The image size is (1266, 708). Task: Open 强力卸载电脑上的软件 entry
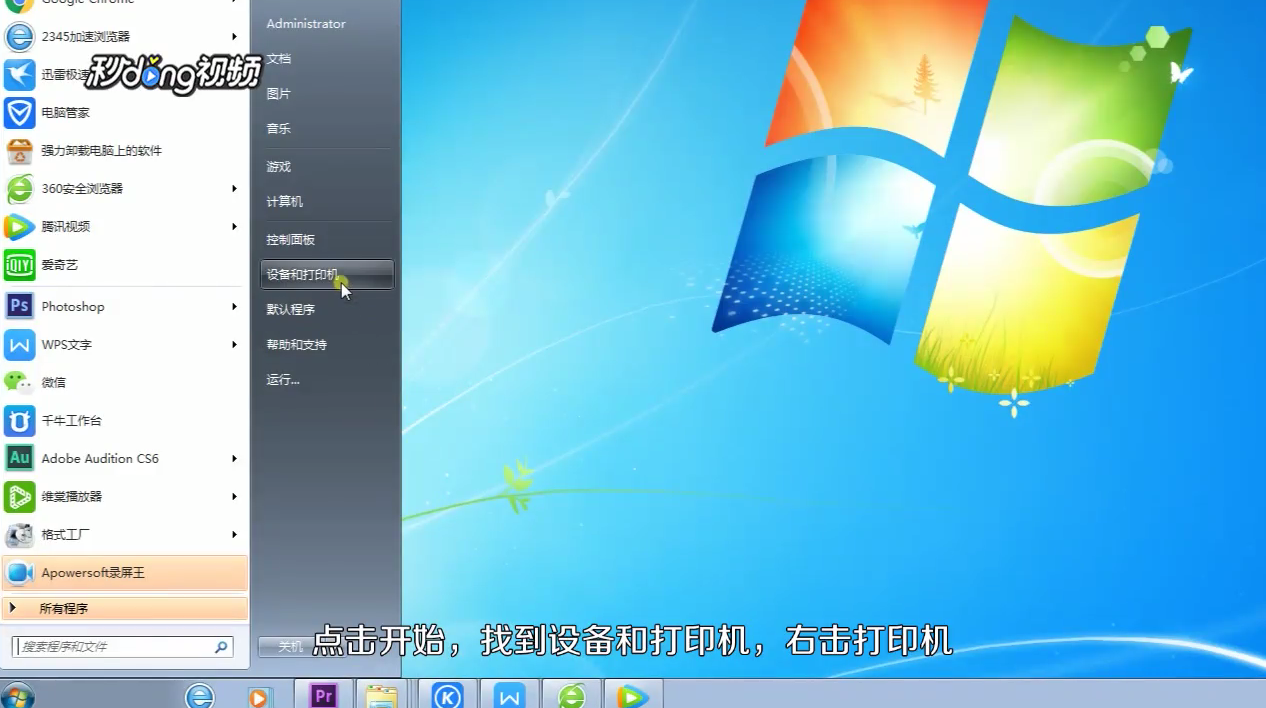(x=124, y=151)
